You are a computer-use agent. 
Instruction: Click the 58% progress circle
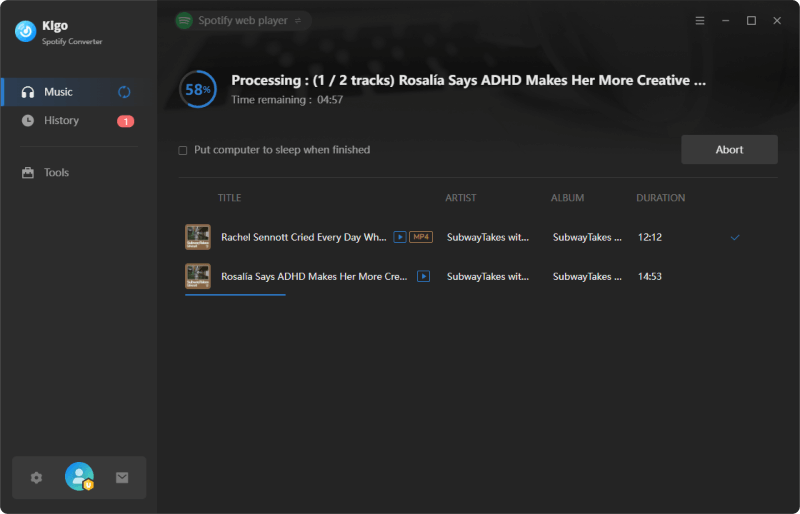point(198,89)
